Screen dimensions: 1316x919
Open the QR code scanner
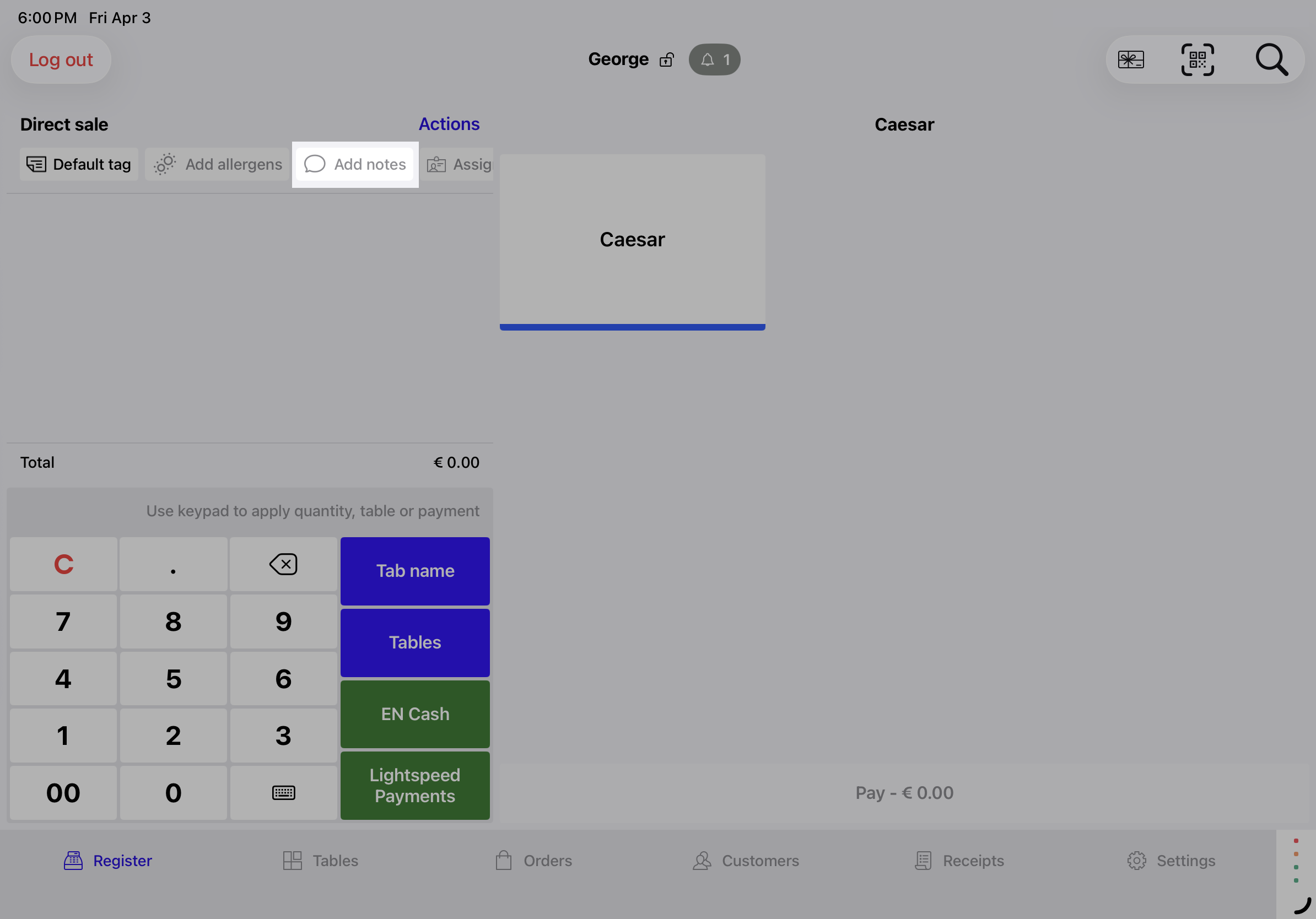click(x=1198, y=60)
